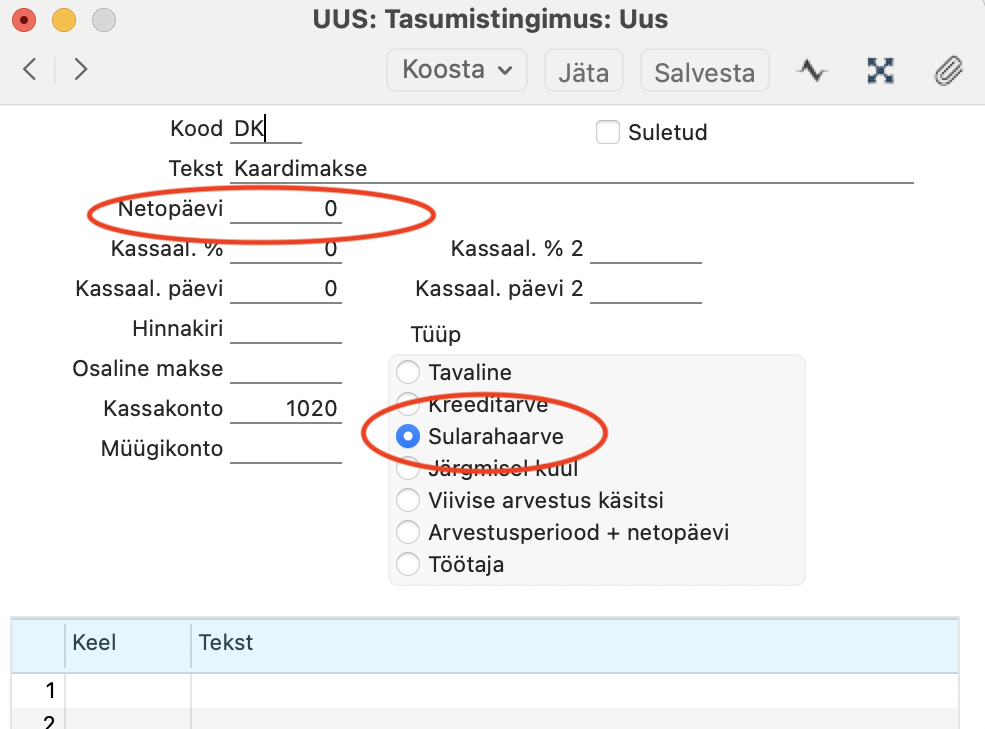The image size is (985, 729).
Task: Select row 1 of the language table
Action: [x=485, y=691]
